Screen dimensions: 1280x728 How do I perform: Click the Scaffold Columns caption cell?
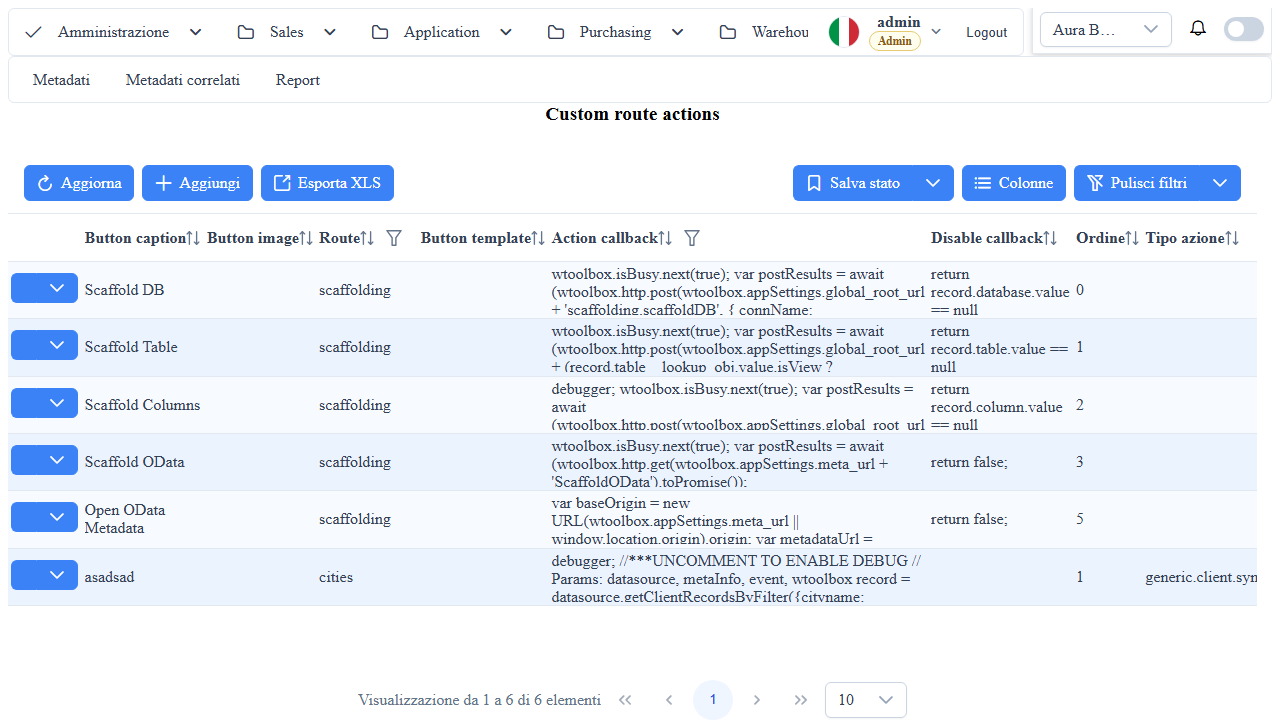[x=142, y=405]
